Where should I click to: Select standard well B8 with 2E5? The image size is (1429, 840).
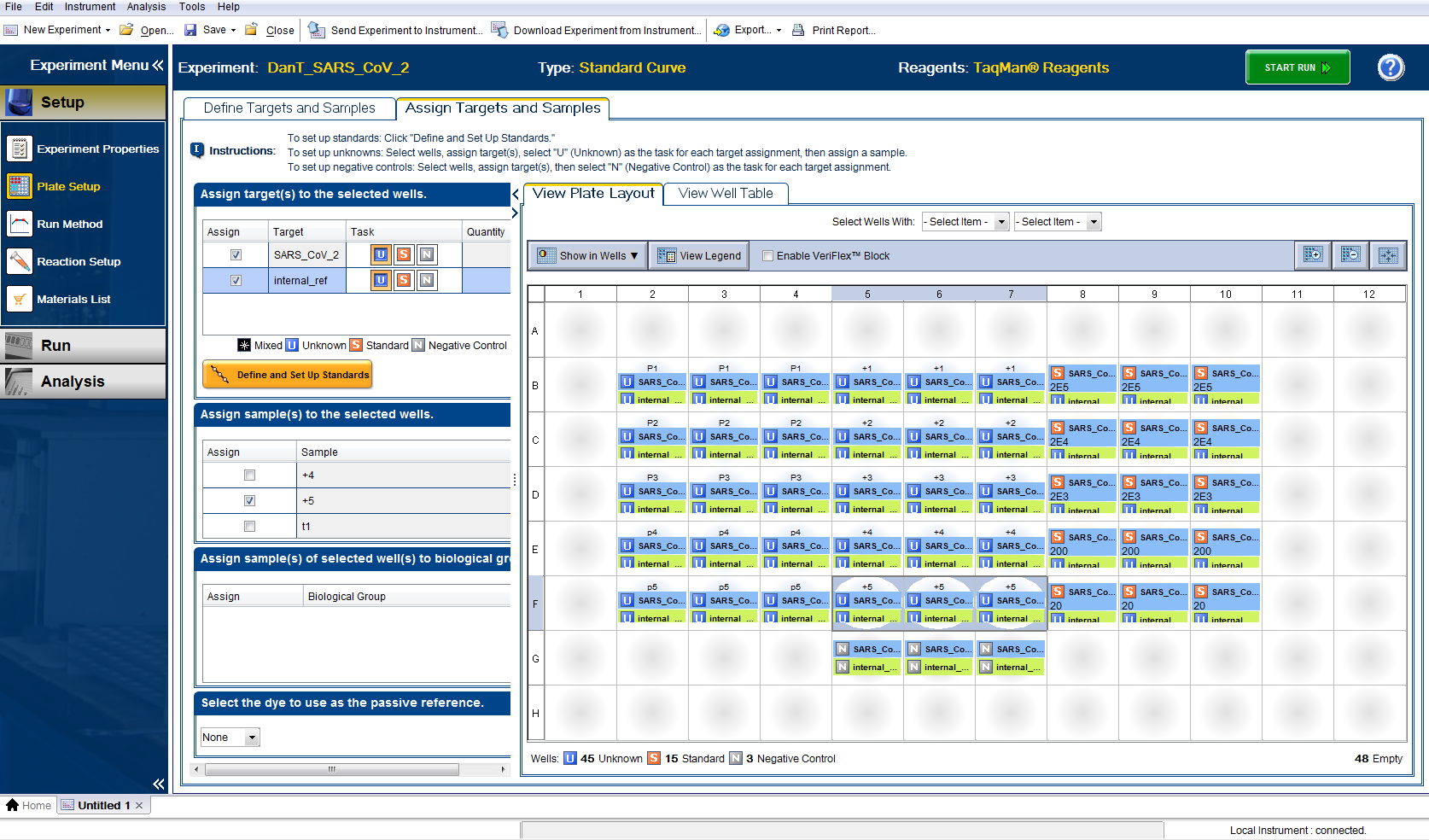1082,385
